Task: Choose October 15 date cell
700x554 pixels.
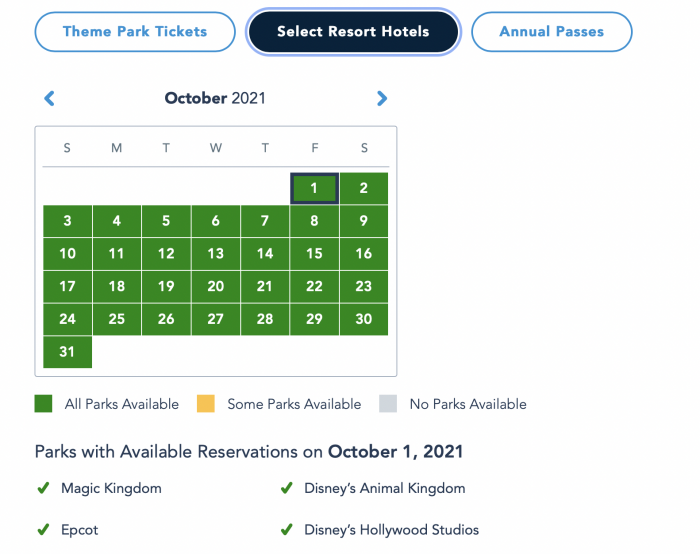Action: [314, 254]
